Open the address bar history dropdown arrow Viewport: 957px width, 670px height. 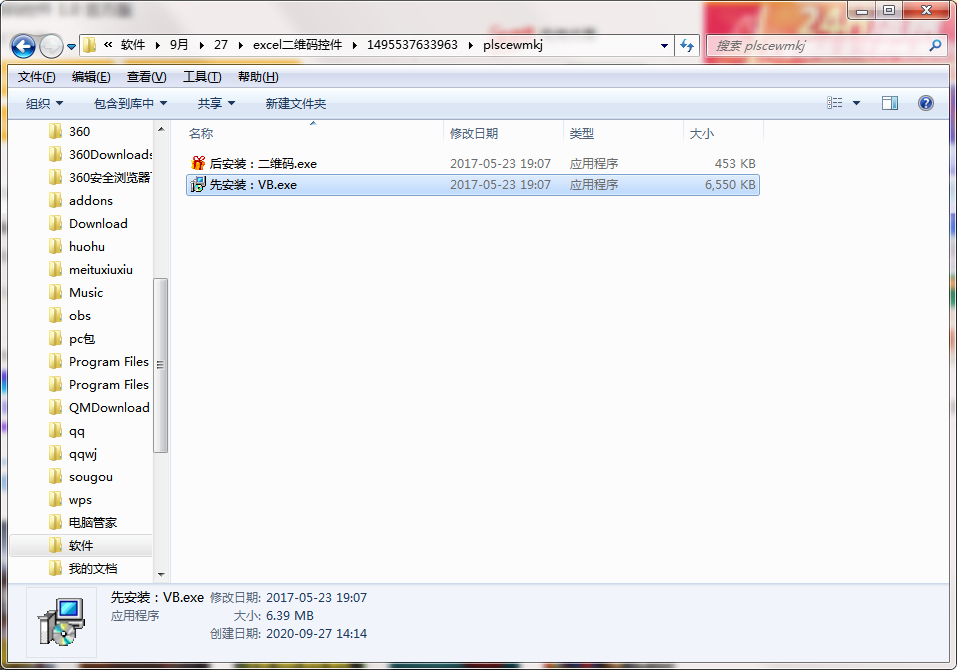point(663,46)
